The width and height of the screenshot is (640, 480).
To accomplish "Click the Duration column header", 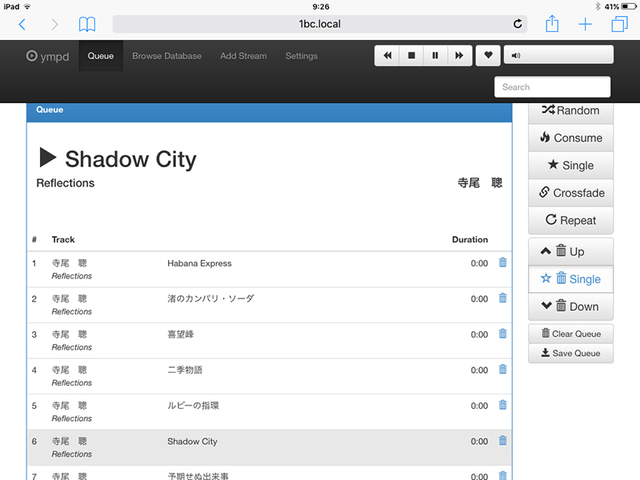I will 470,240.
